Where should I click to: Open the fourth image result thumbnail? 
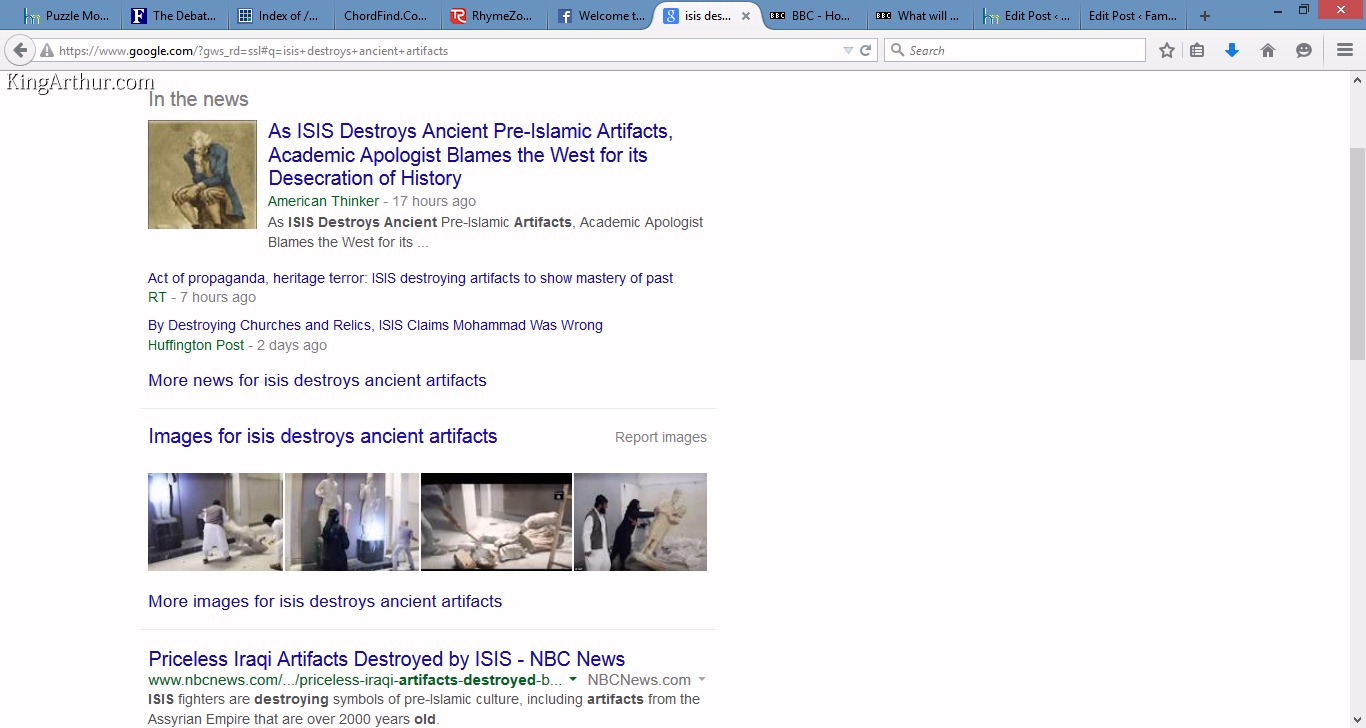point(640,522)
